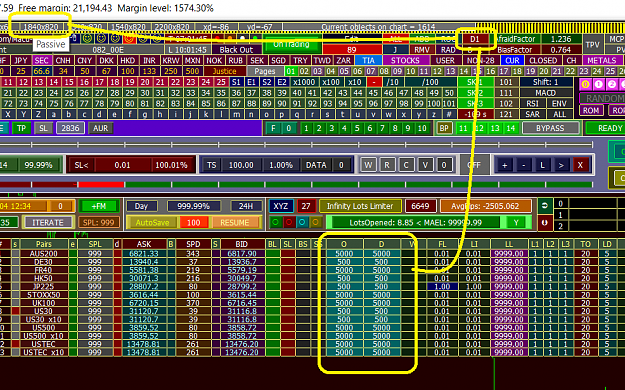Click the horizontal slider track above SL field
The image size is (625, 390).
295,144
